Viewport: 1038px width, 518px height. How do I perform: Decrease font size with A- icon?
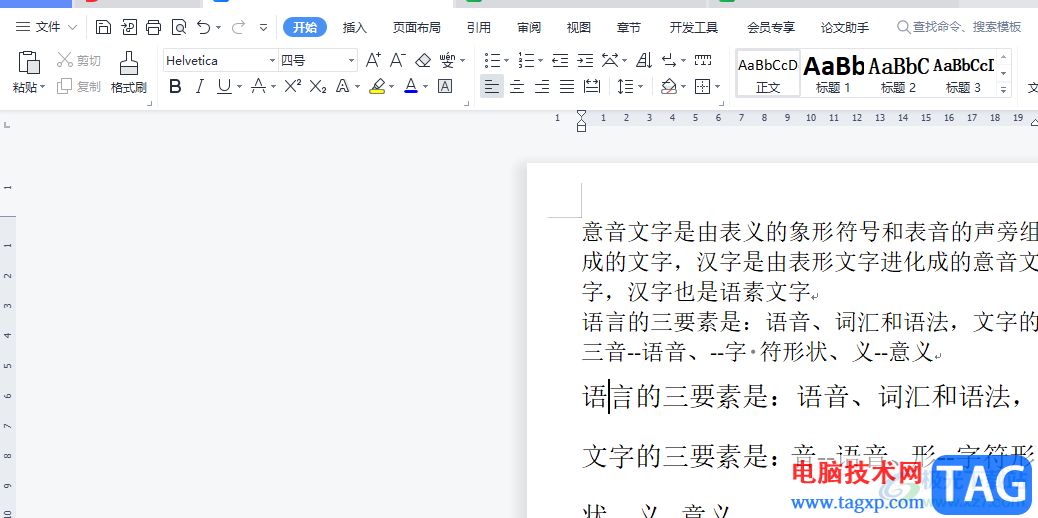click(398, 60)
